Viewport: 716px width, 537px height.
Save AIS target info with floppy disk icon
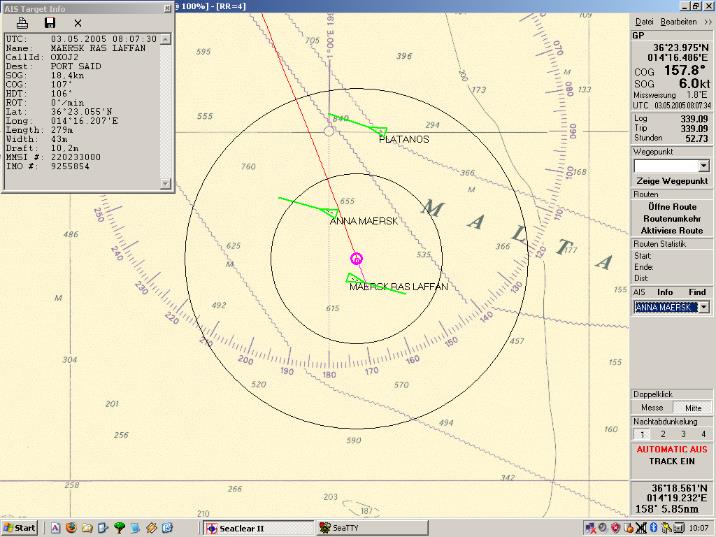[x=50, y=23]
